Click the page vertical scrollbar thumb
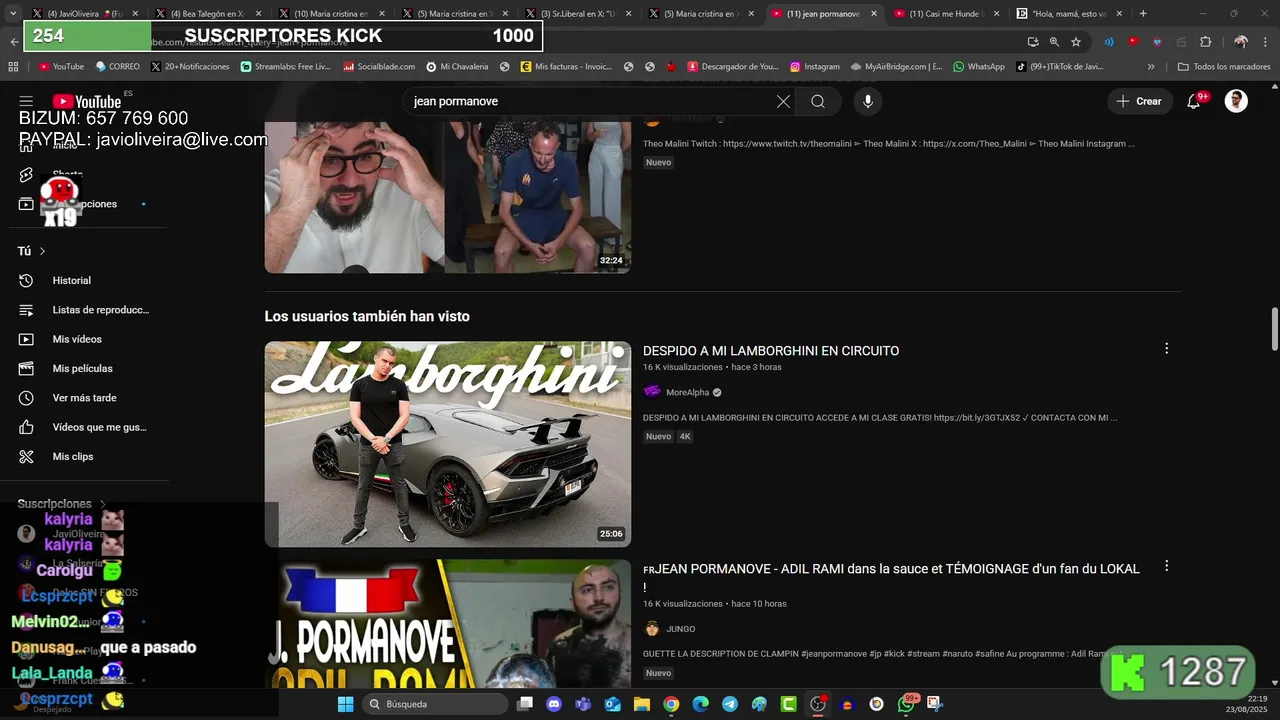 1274,330
